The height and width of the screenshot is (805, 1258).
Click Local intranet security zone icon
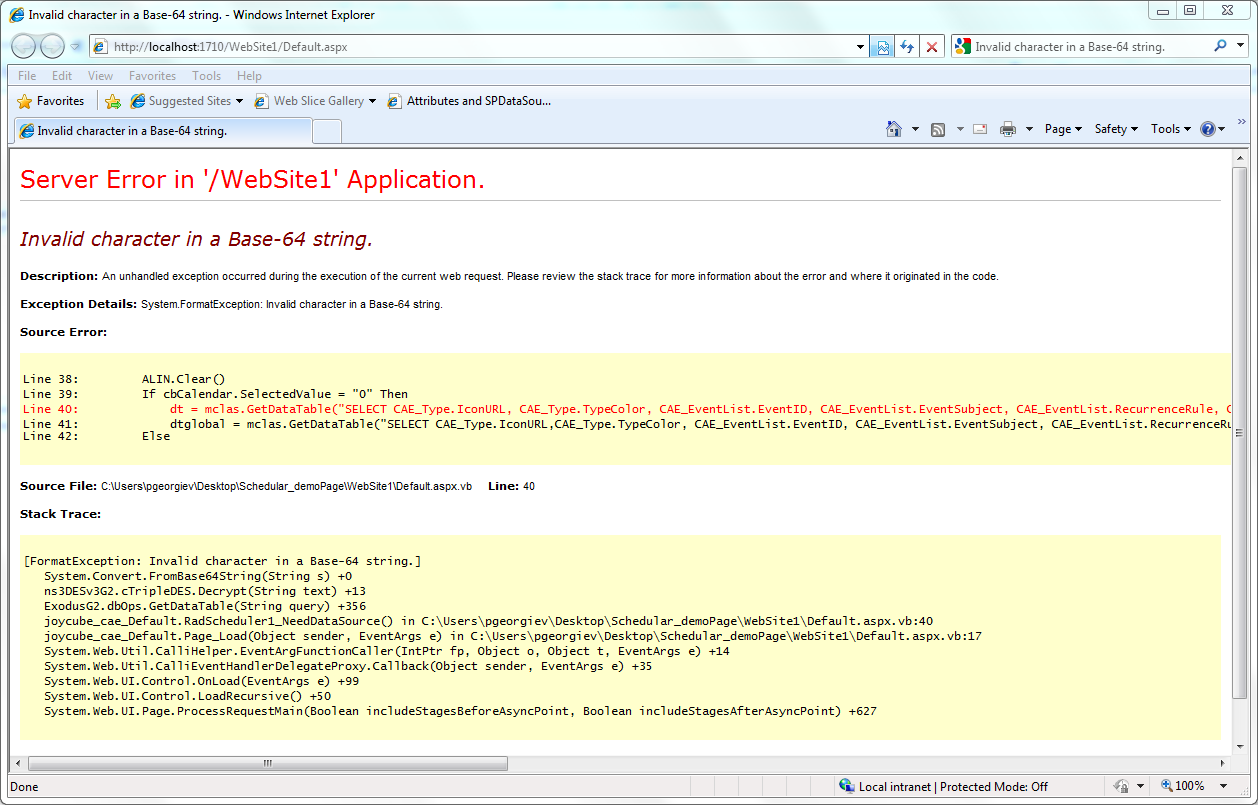847,786
